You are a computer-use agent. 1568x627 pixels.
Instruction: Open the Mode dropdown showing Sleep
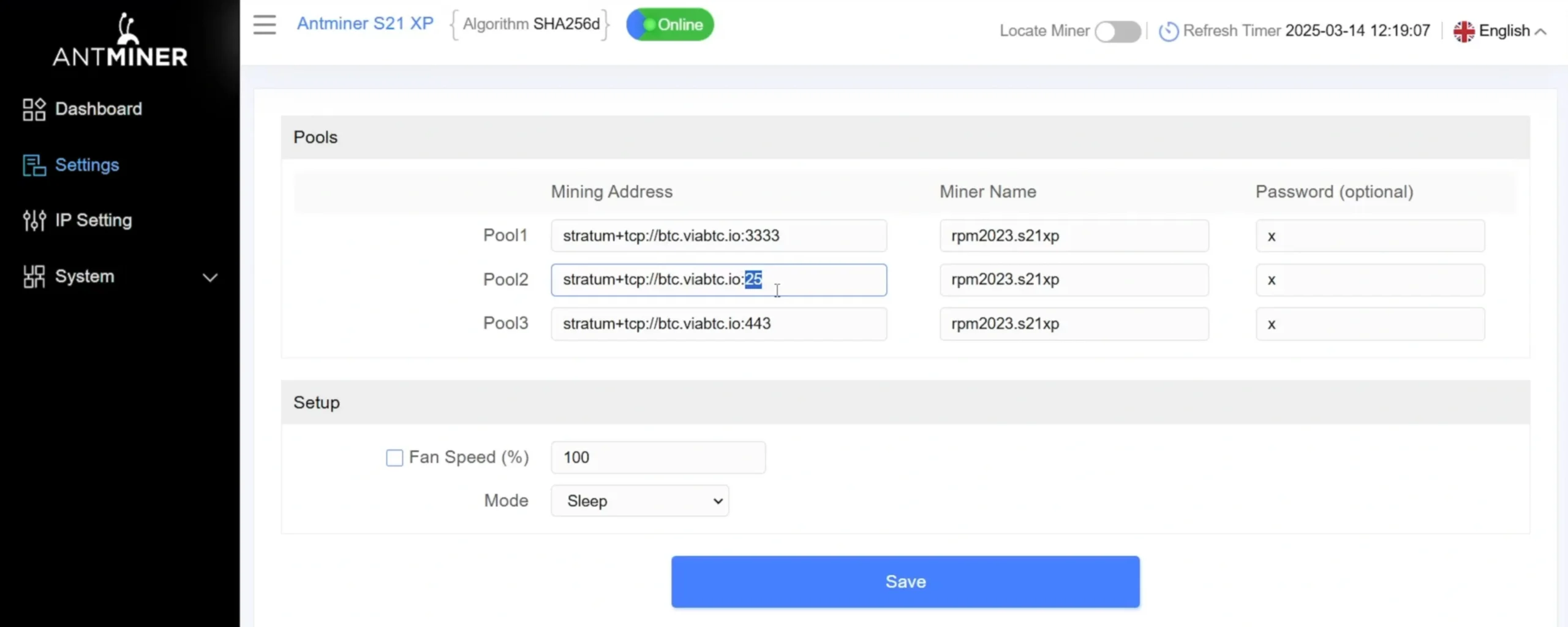point(639,501)
